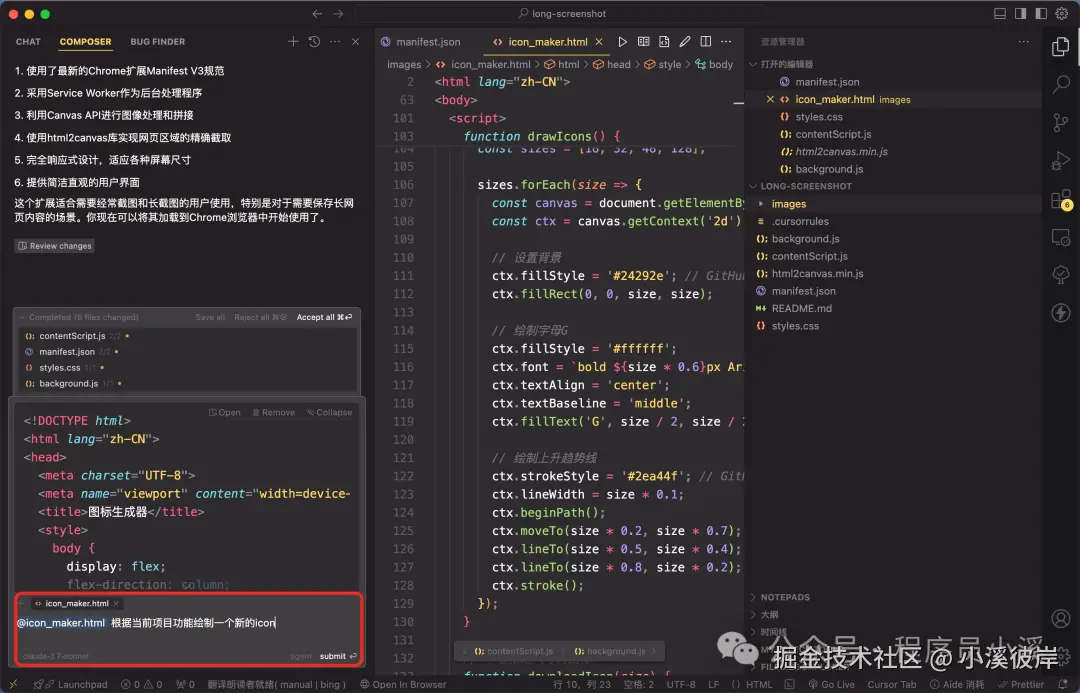Image resolution: width=1080 pixels, height=693 pixels.
Task: Remove icon_maker.html context chip
Action: [116, 603]
